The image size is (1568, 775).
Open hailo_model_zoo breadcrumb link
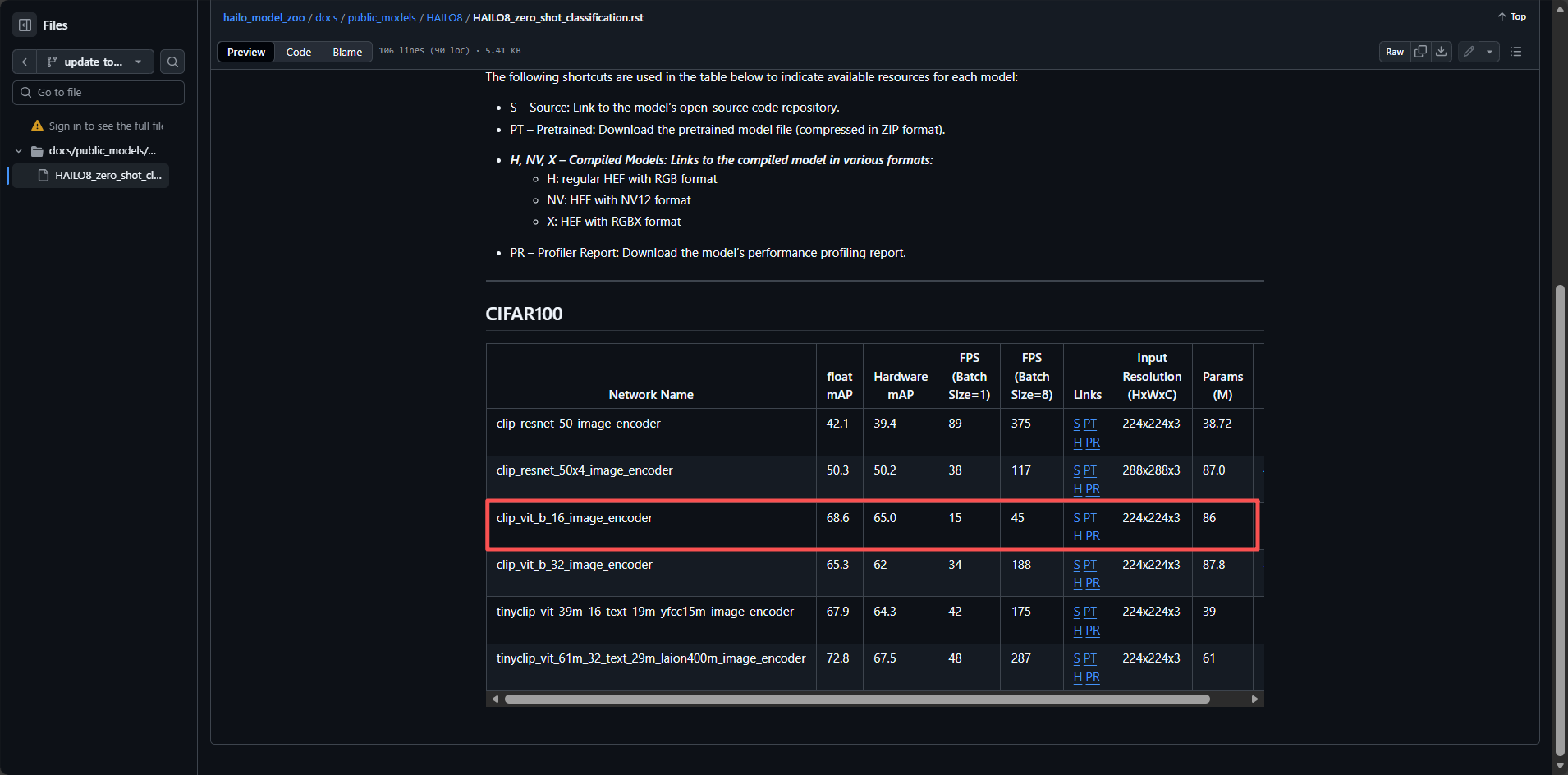264,17
